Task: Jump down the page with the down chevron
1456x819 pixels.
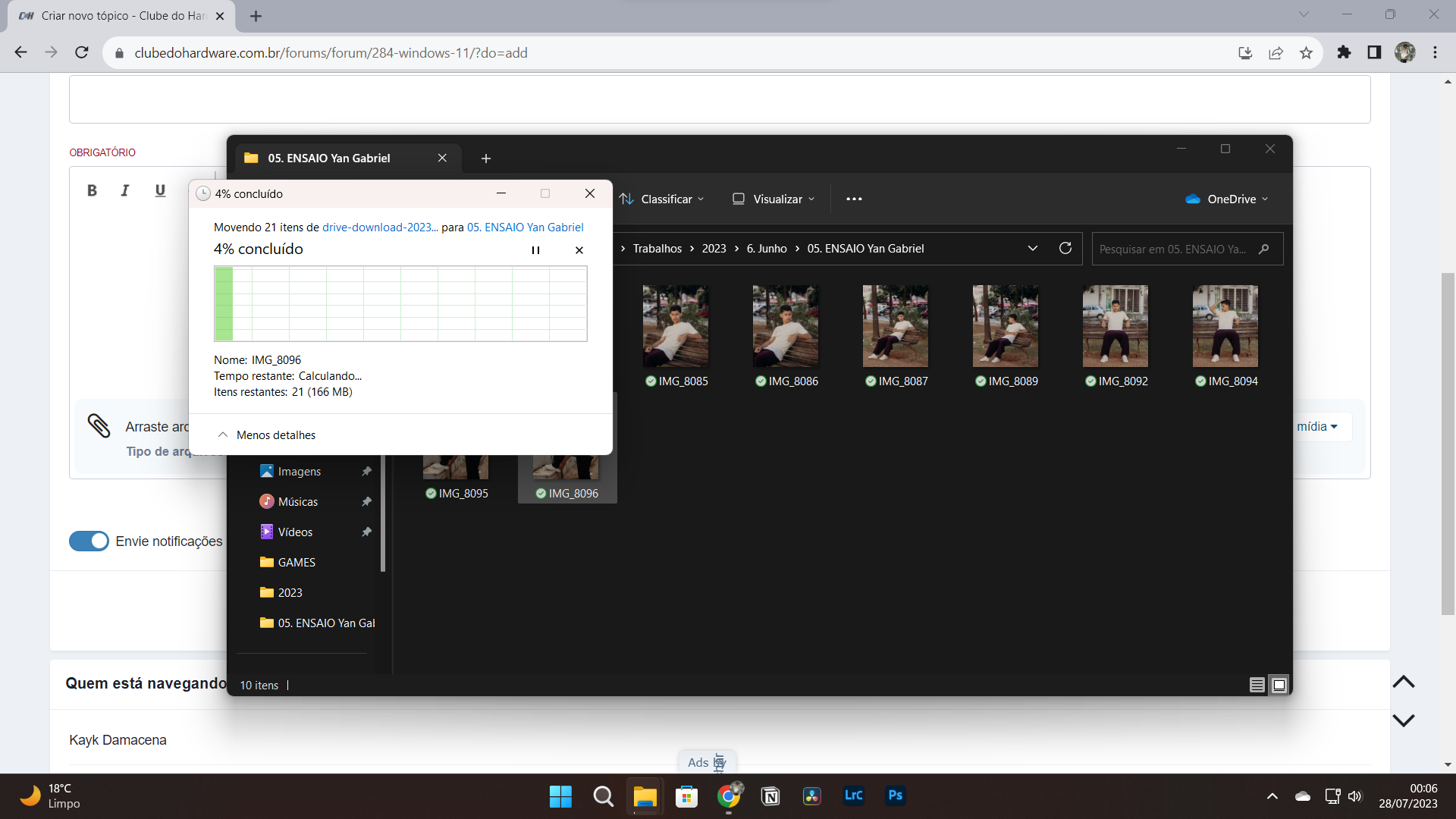Action: tap(1404, 720)
